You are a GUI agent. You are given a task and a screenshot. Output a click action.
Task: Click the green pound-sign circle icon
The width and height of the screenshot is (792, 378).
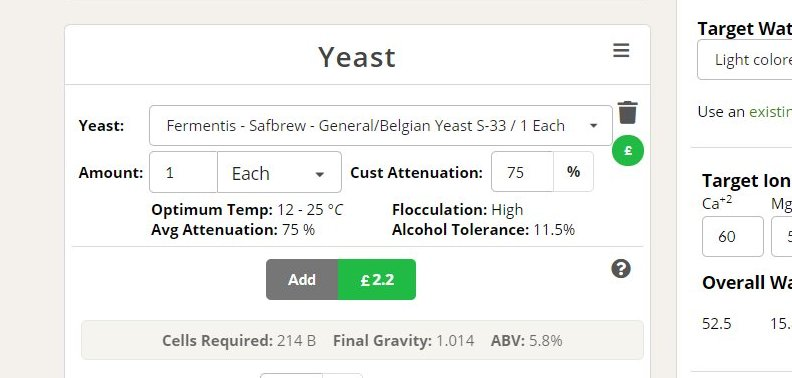click(628, 151)
